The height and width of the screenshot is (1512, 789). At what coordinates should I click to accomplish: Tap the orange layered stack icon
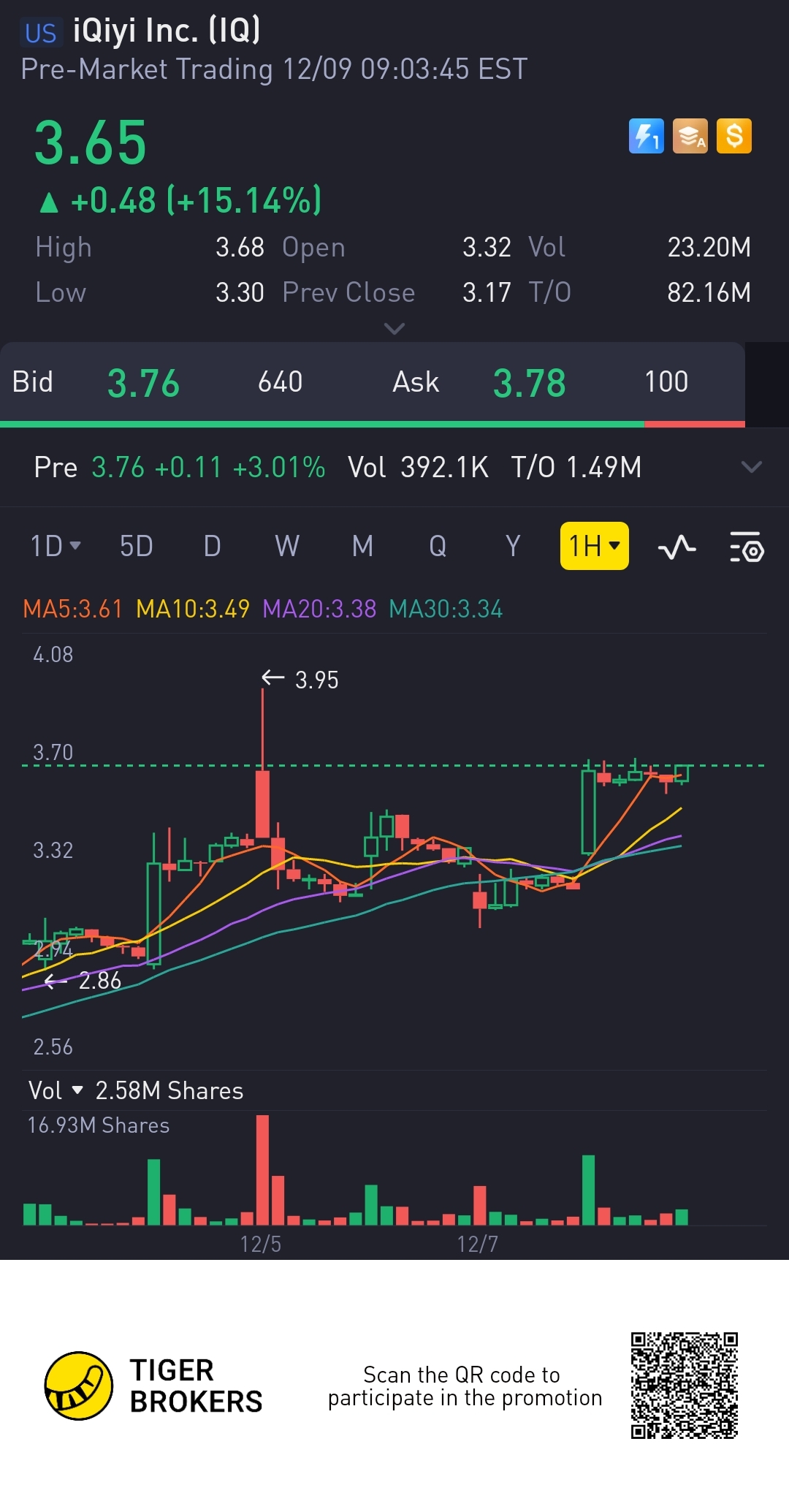click(690, 136)
